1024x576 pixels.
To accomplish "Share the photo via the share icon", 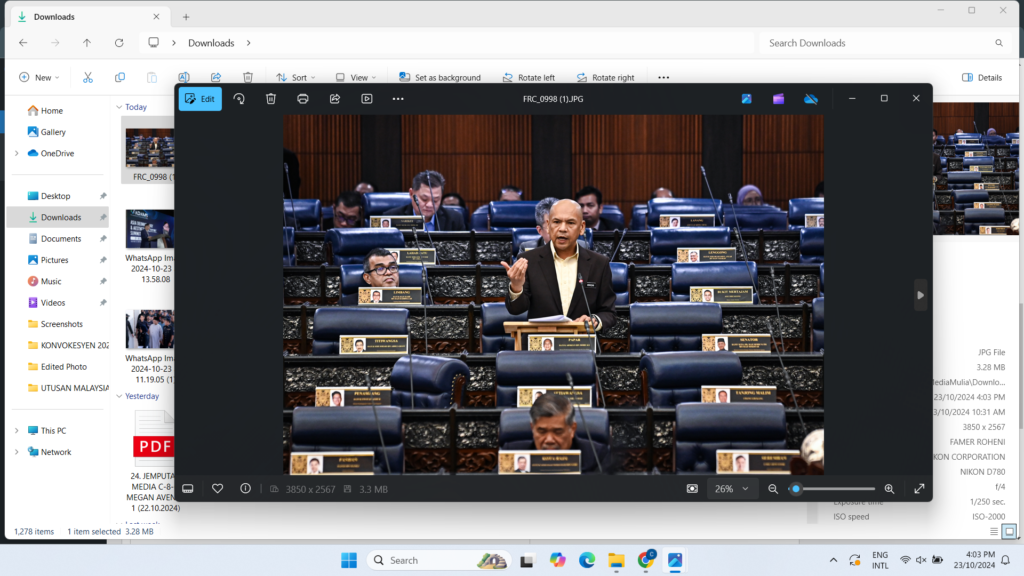I will (335, 99).
